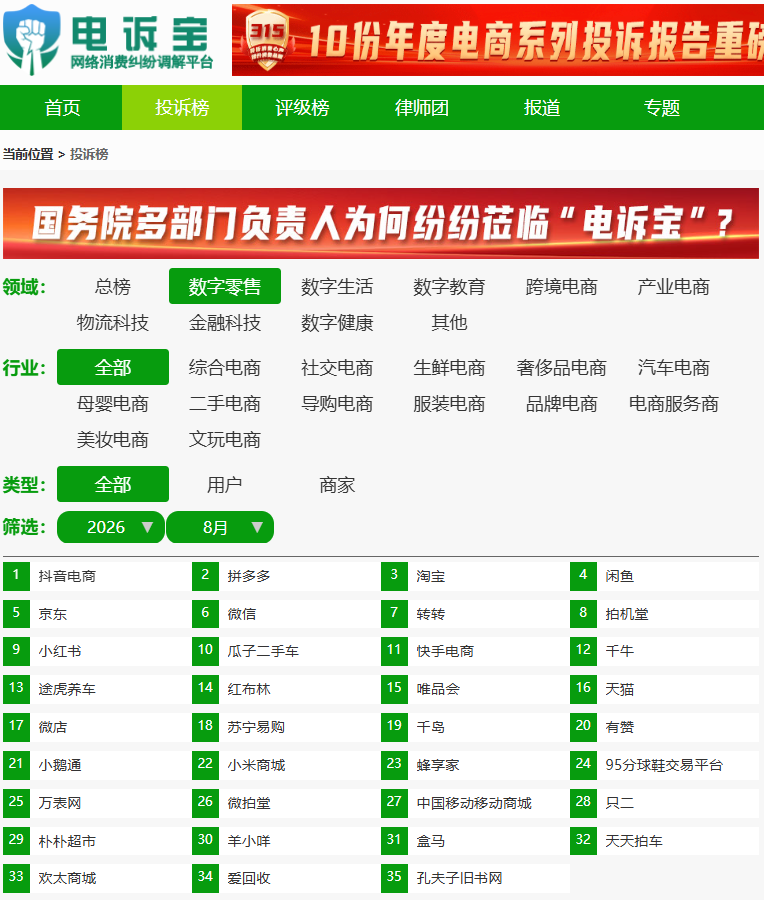Filter industry by 生鲜电商
This screenshot has height=900, width=764.
(x=449, y=367)
